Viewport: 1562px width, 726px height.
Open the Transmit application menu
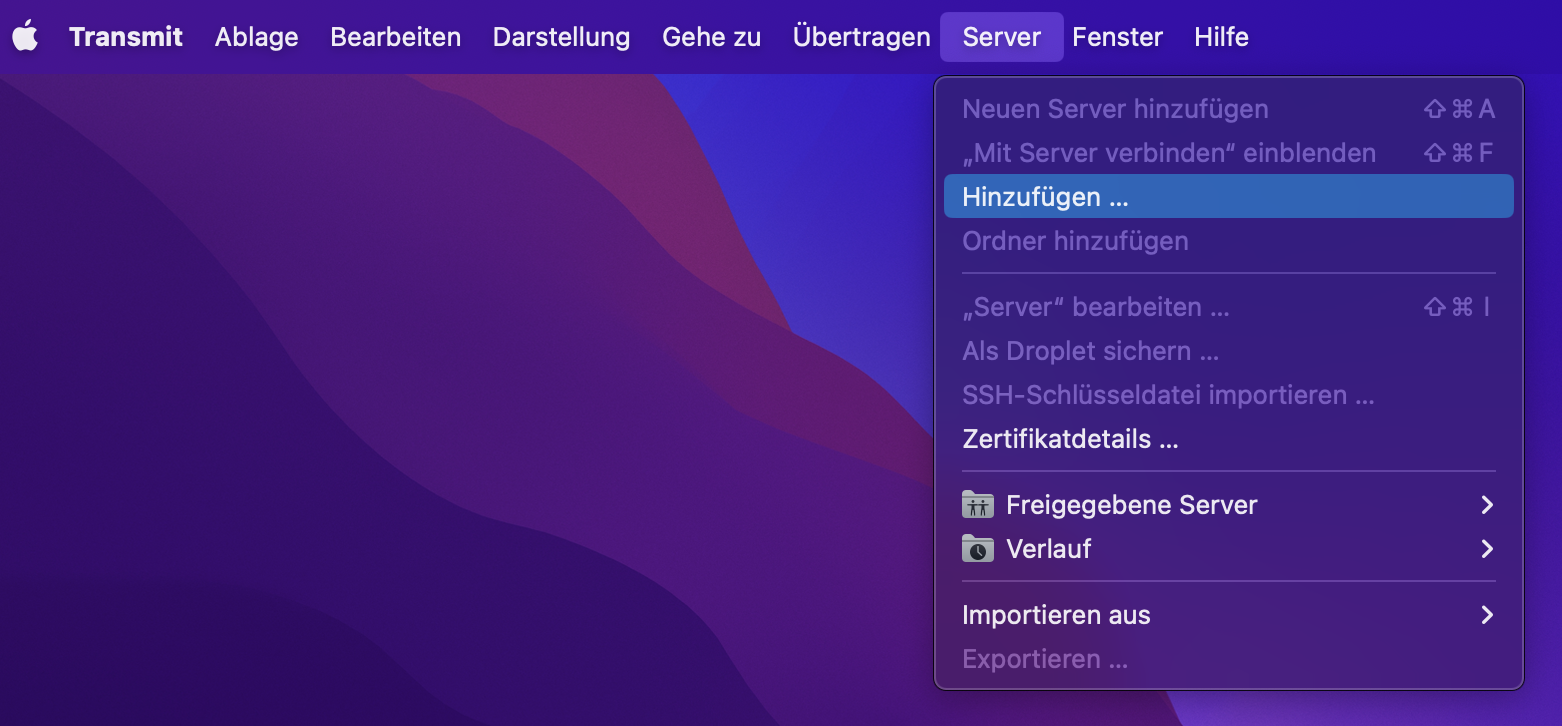point(126,37)
